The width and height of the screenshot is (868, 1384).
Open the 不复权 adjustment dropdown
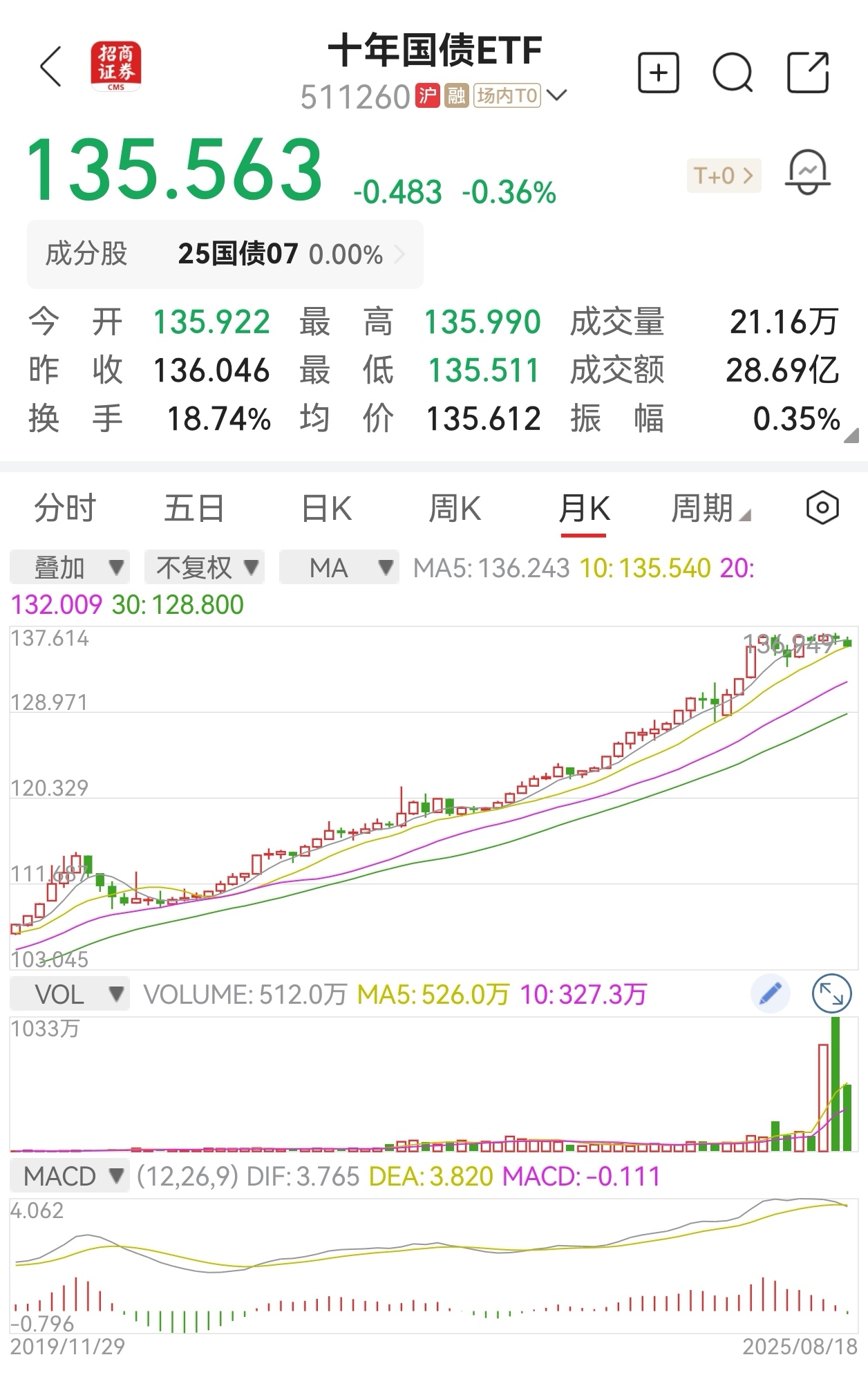(205, 568)
